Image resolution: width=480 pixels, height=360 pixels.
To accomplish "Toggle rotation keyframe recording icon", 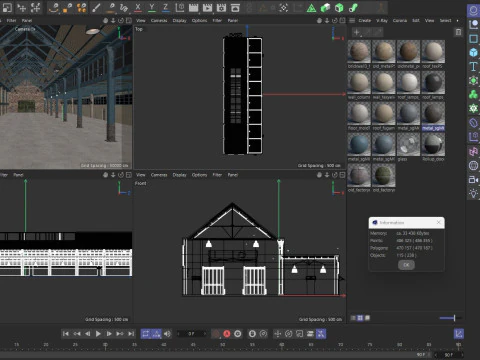I will (x=289, y=334).
